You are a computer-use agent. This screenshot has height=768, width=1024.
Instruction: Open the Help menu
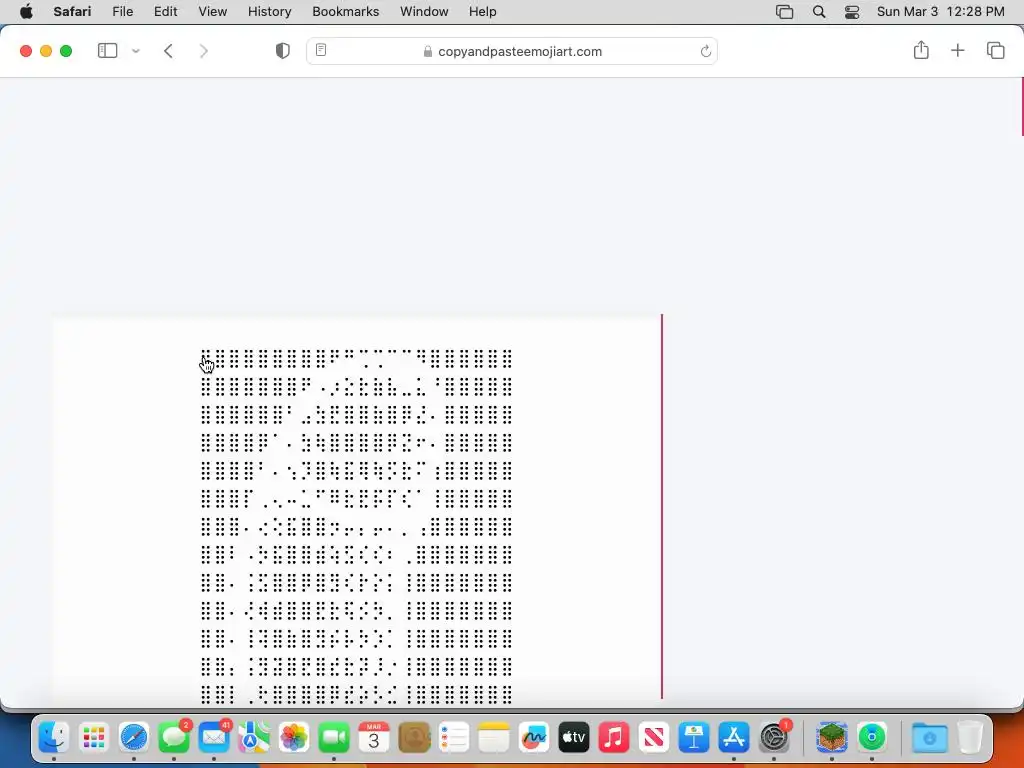click(483, 11)
